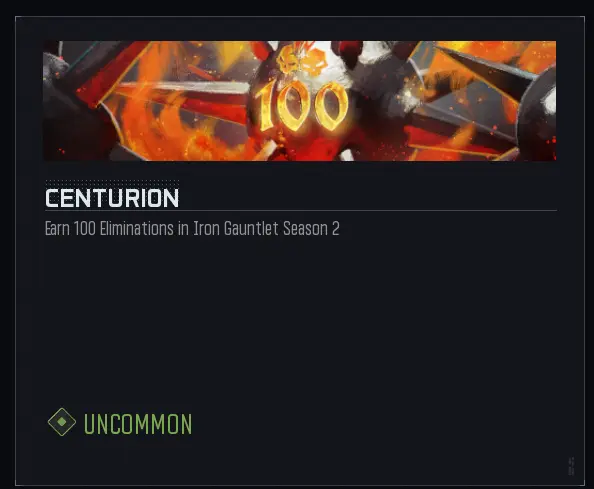Viewport: 594px width, 489px height.
Task: Select the CENTURION title text
Action: click(112, 198)
